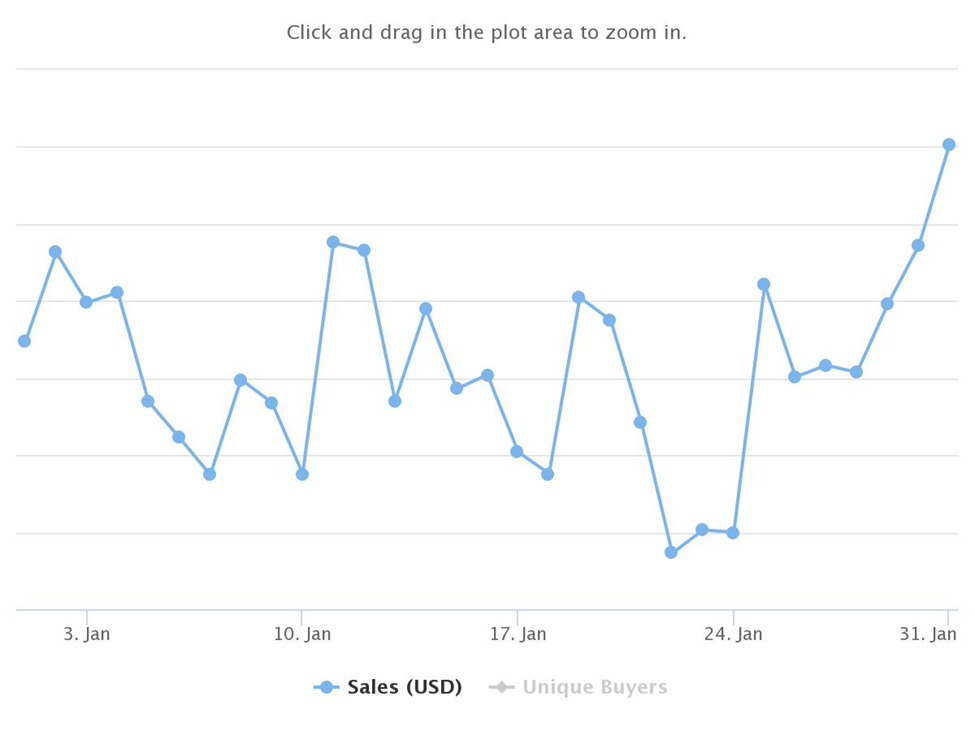Screen dimensions: 975x731
Task: Click the 17. Jan axis label
Action: (x=518, y=634)
